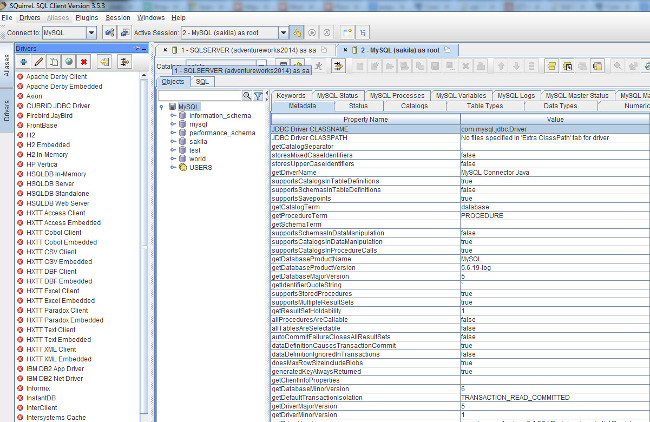Image resolution: width=650 pixels, height=422 pixels.
Task: Click the filter funnel icon above object tree
Action: click(x=258, y=96)
